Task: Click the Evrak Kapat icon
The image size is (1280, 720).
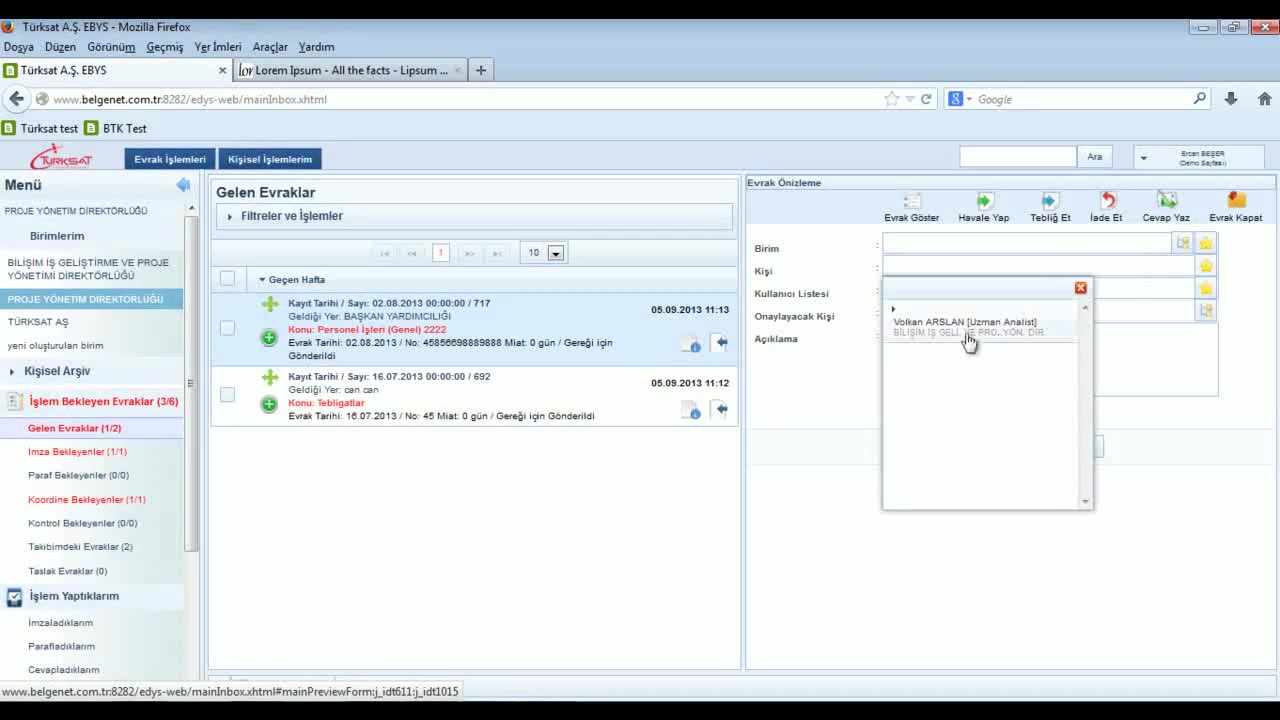Action: tap(1236, 202)
